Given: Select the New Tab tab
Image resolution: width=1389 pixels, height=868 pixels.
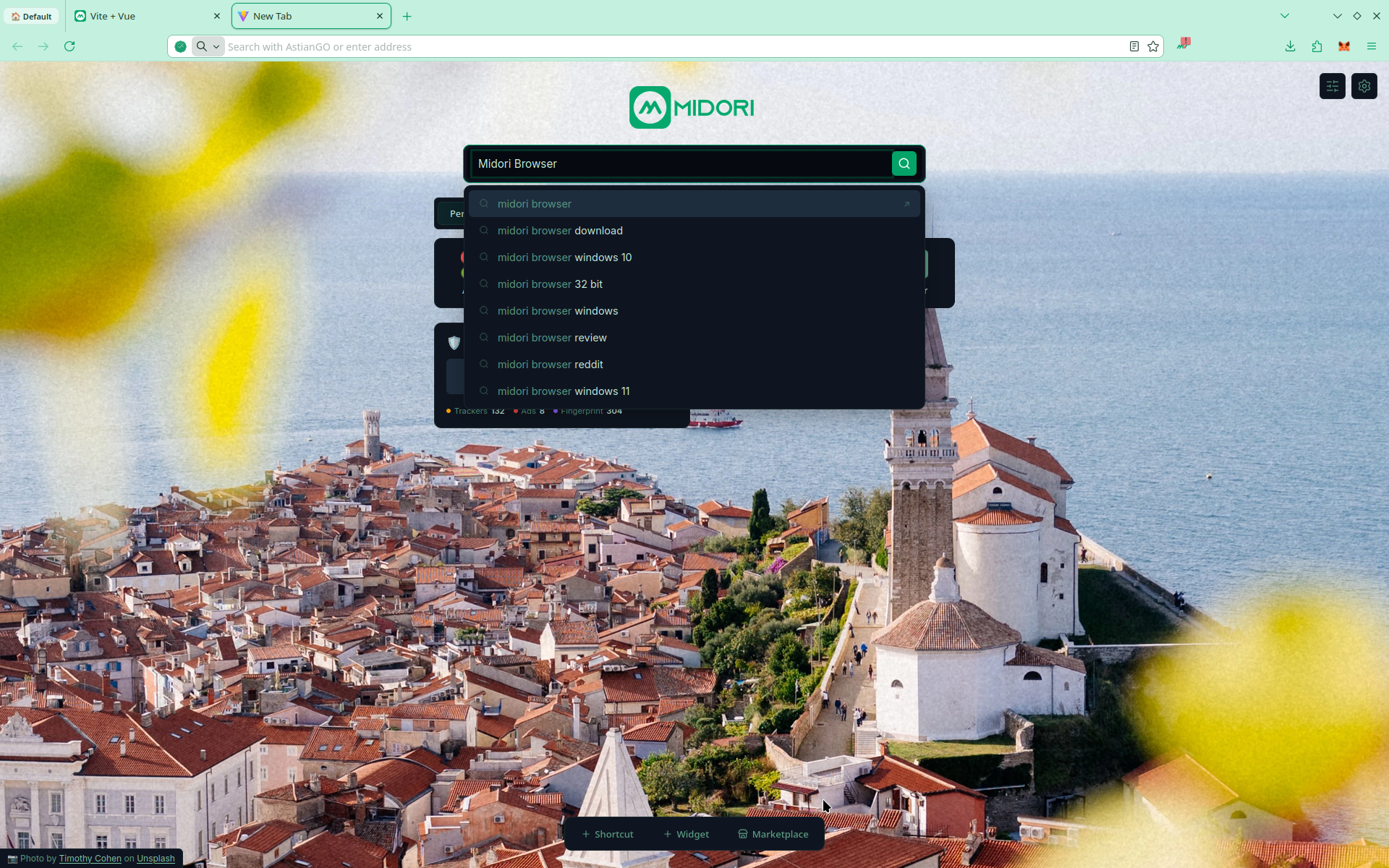Looking at the screenshot, I should [311, 16].
